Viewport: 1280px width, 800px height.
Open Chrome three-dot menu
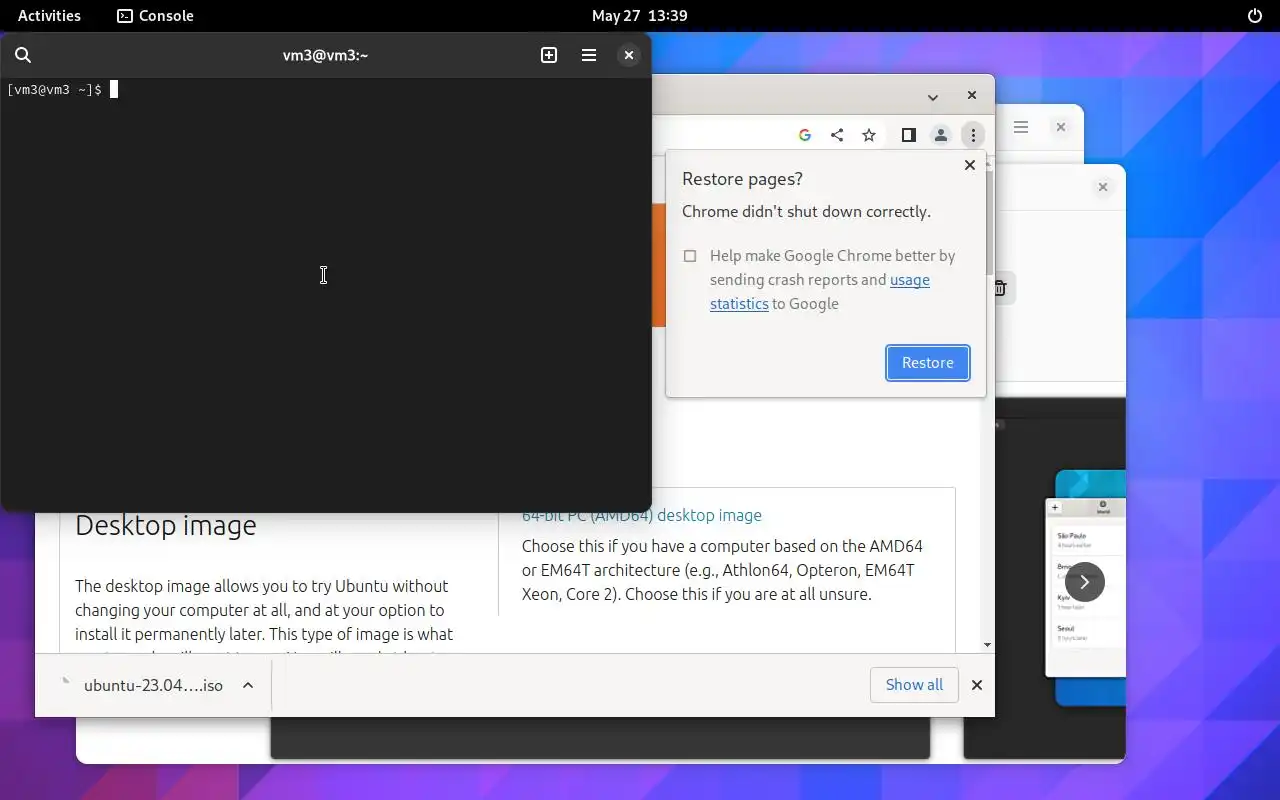[x=973, y=135]
